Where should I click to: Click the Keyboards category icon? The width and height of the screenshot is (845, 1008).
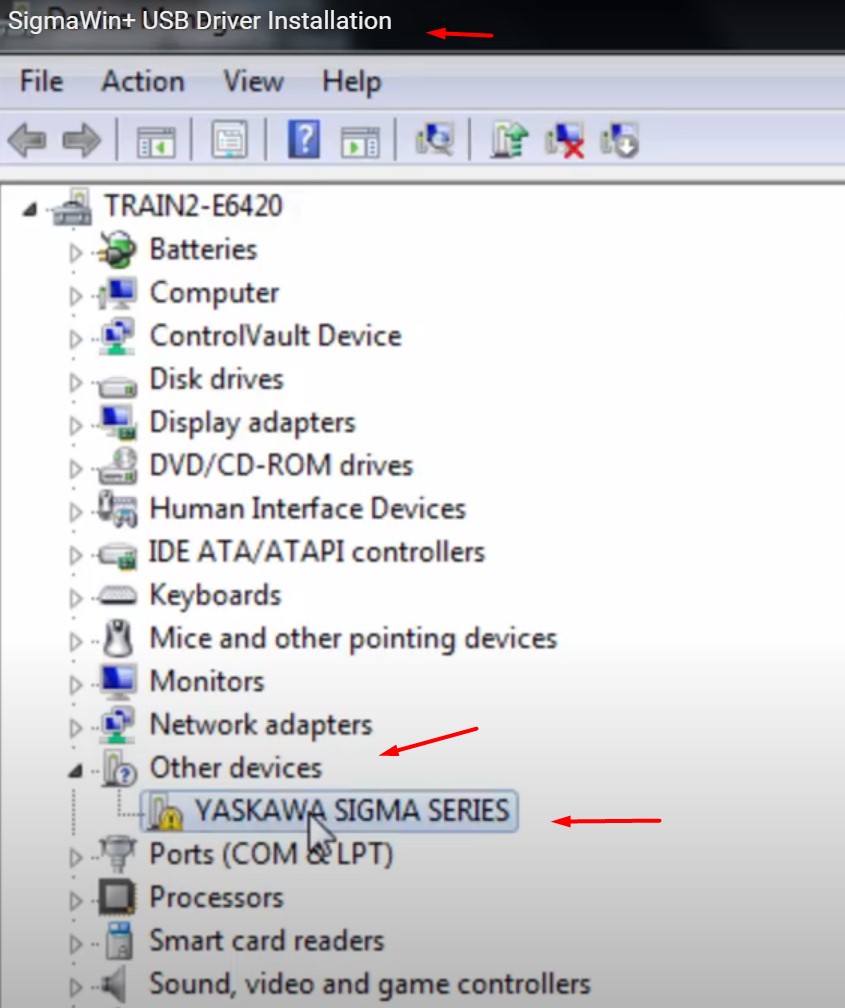[117, 595]
